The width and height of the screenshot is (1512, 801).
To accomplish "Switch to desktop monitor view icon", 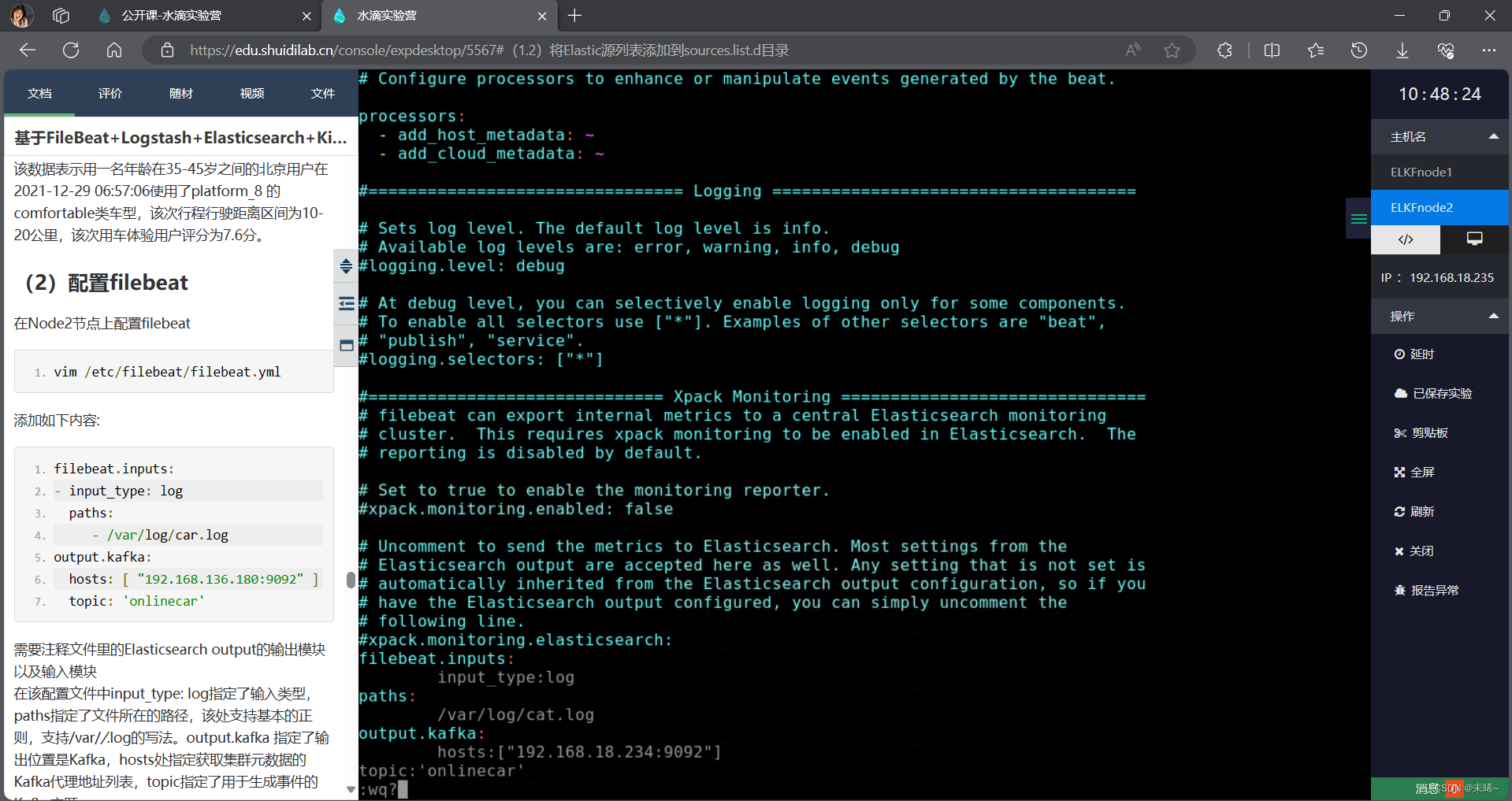I will click(x=1474, y=239).
